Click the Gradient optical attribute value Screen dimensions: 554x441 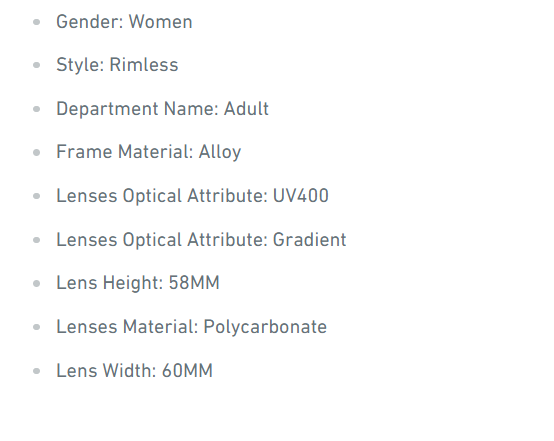click(310, 240)
